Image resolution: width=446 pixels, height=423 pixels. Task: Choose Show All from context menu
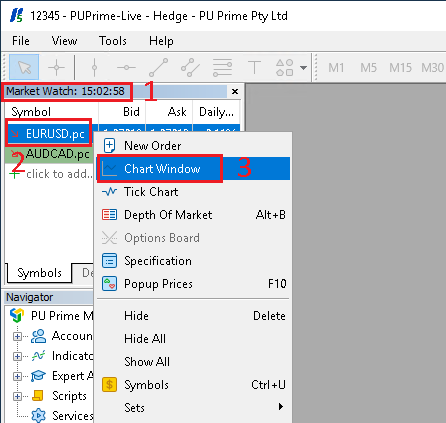point(193,362)
